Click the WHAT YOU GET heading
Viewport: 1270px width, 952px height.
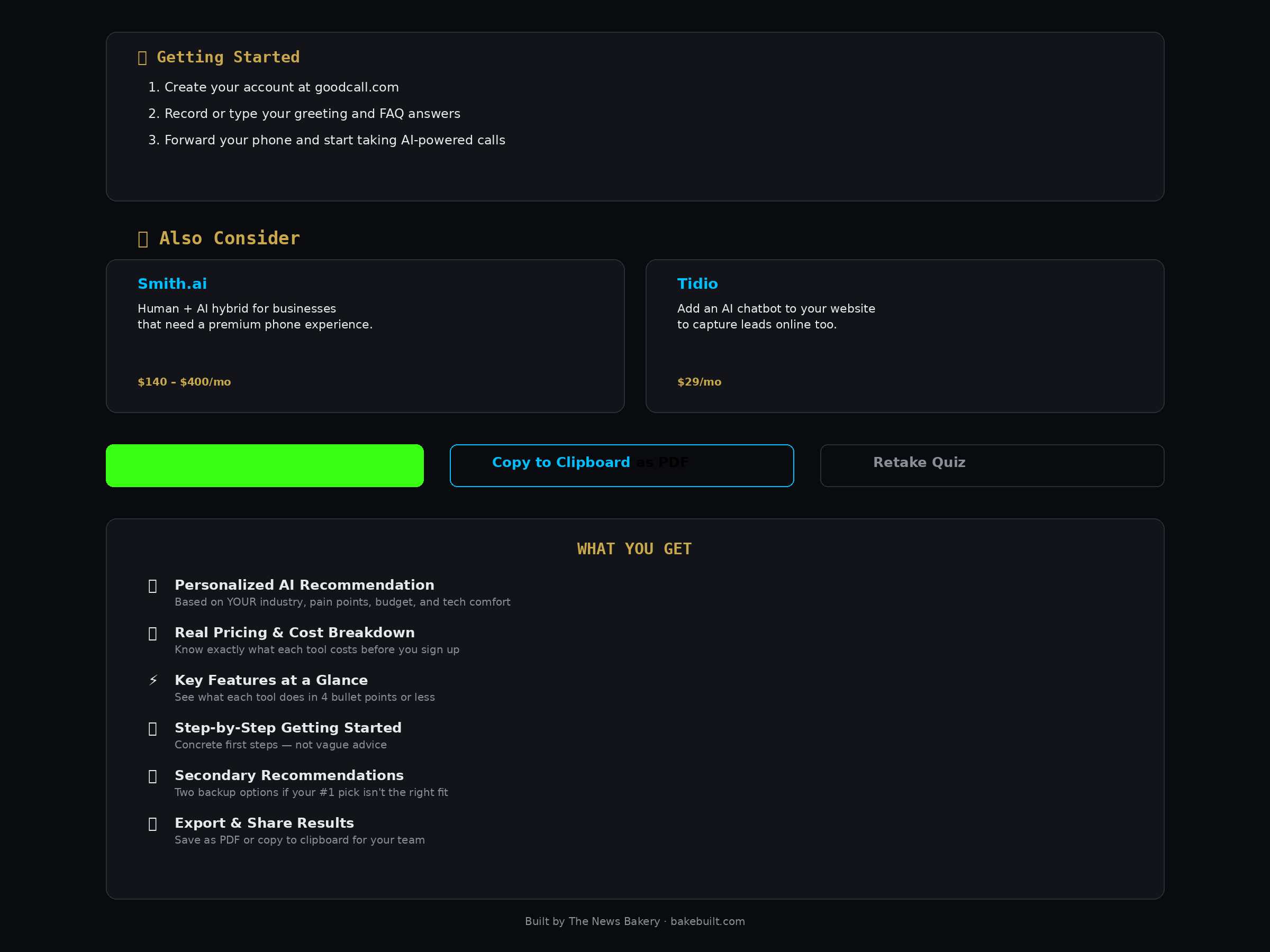(634, 548)
